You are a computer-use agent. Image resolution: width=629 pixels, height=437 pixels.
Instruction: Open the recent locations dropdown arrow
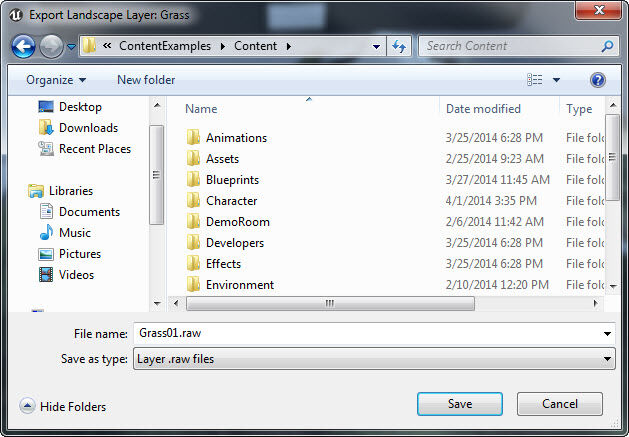pos(71,47)
